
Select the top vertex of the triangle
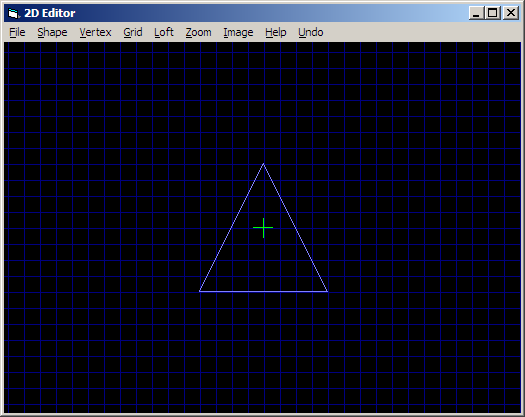[x=264, y=163]
